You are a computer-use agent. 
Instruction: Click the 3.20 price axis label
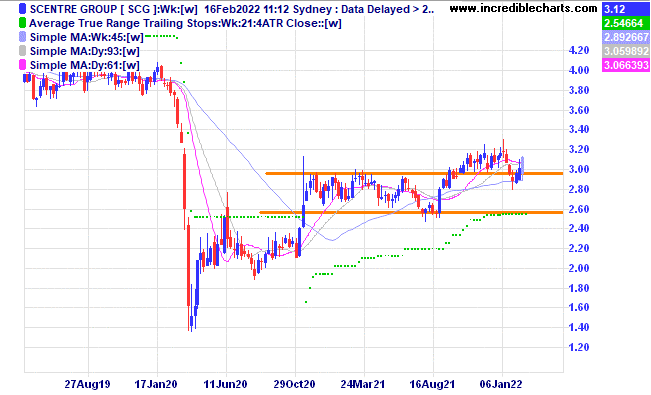pyautogui.click(x=579, y=150)
